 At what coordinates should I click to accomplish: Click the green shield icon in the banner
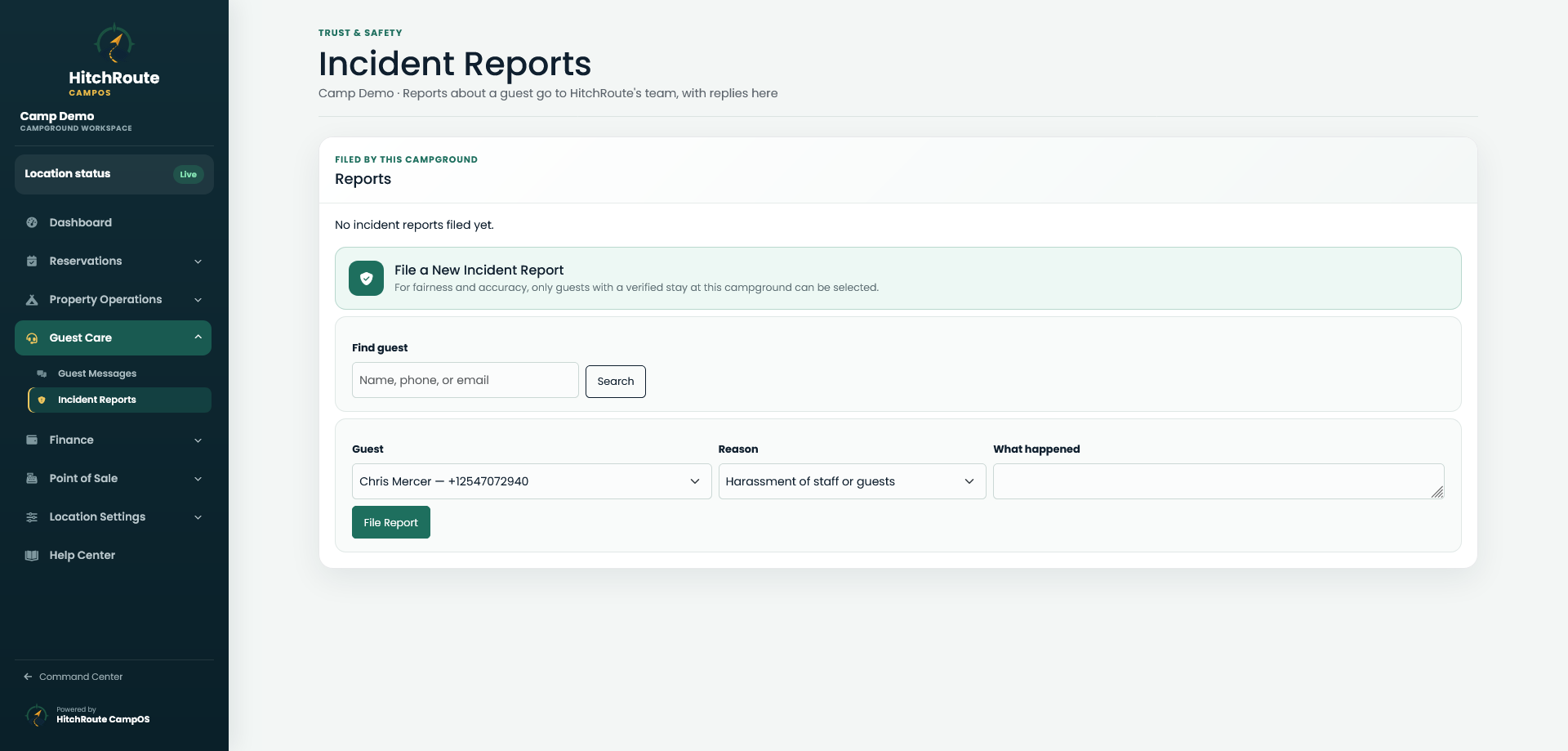click(x=366, y=279)
